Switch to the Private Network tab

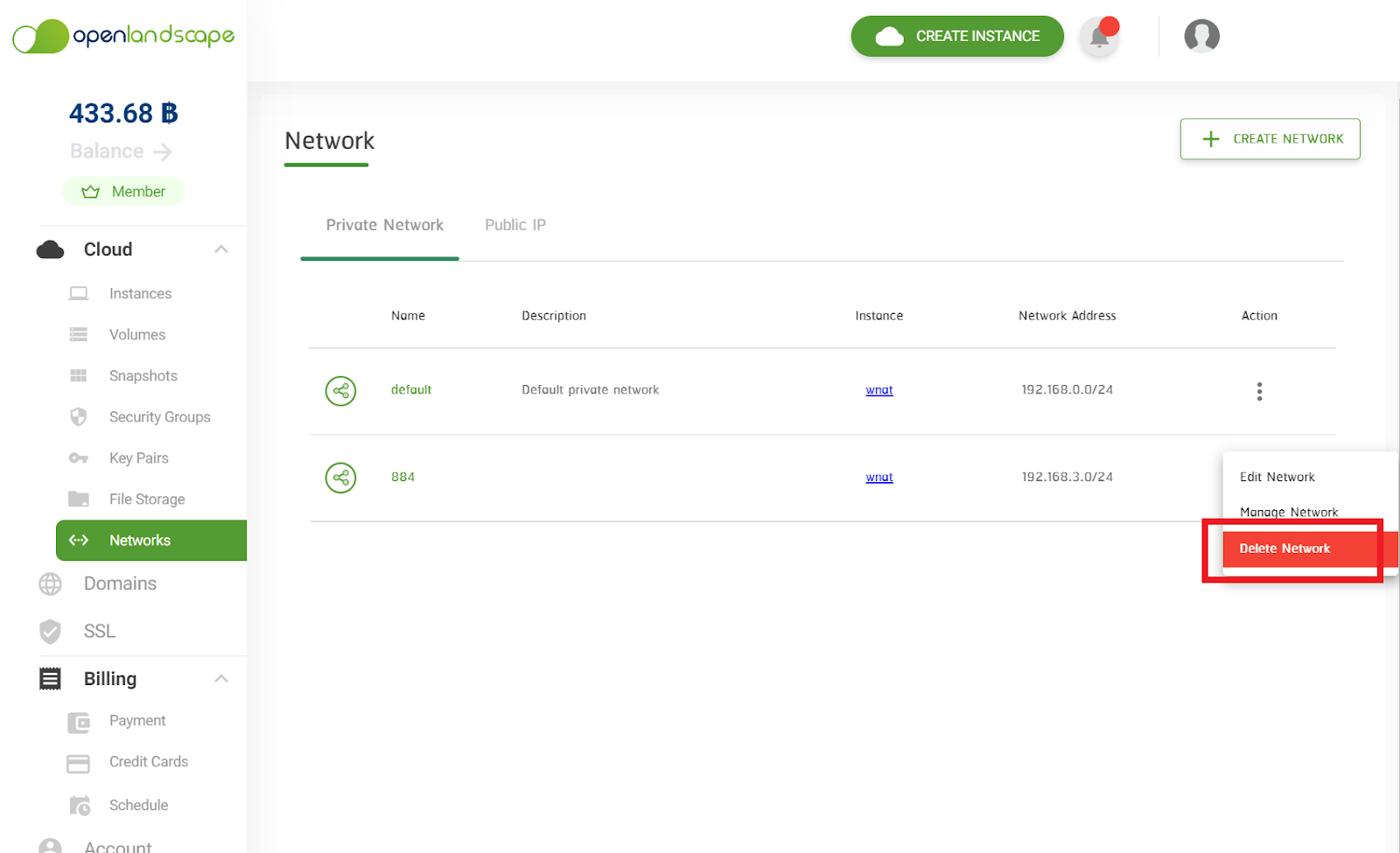(x=385, y=226)
